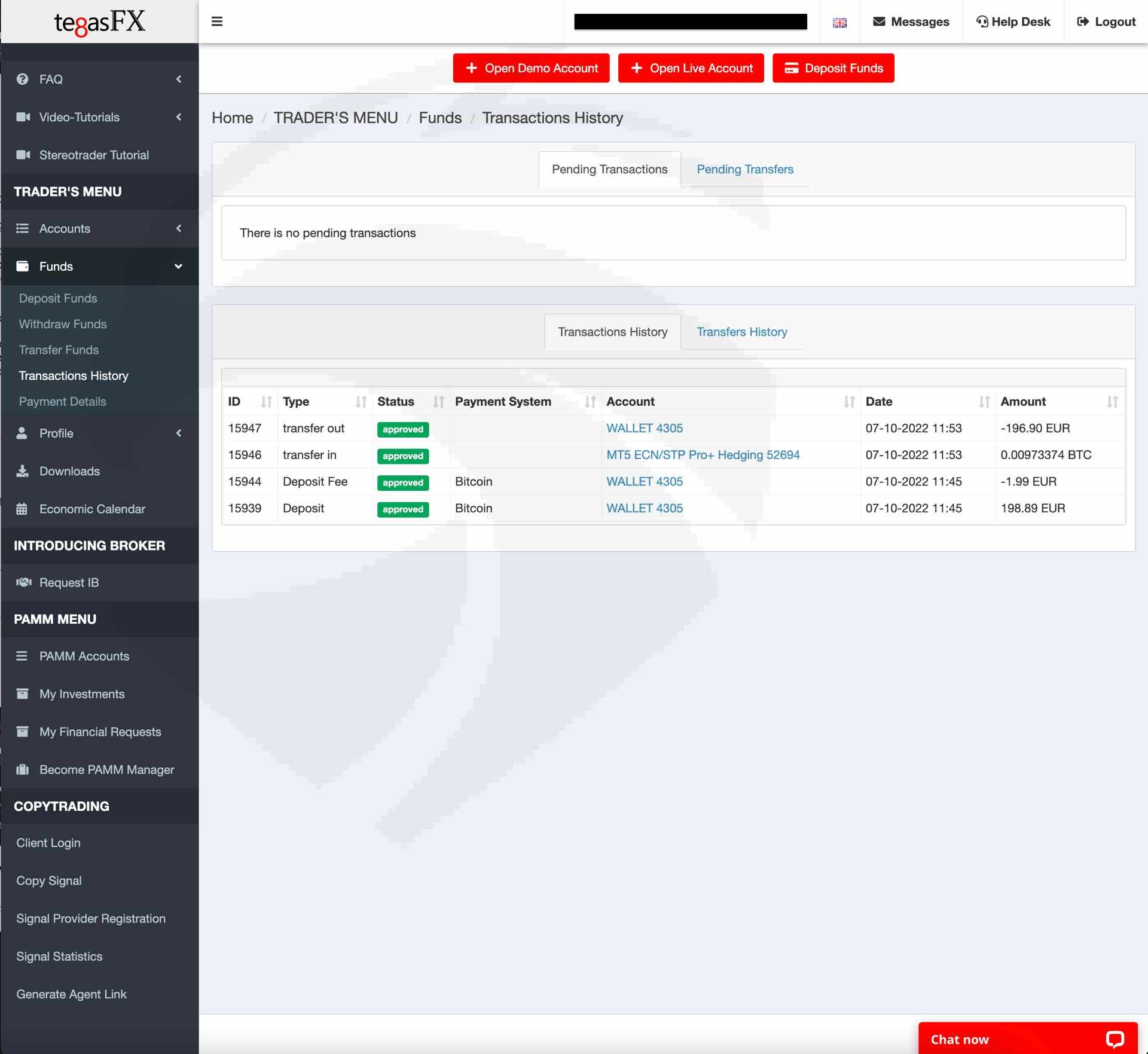
Task: Click approved badge in transfer out row
Action: pos(403,429)
